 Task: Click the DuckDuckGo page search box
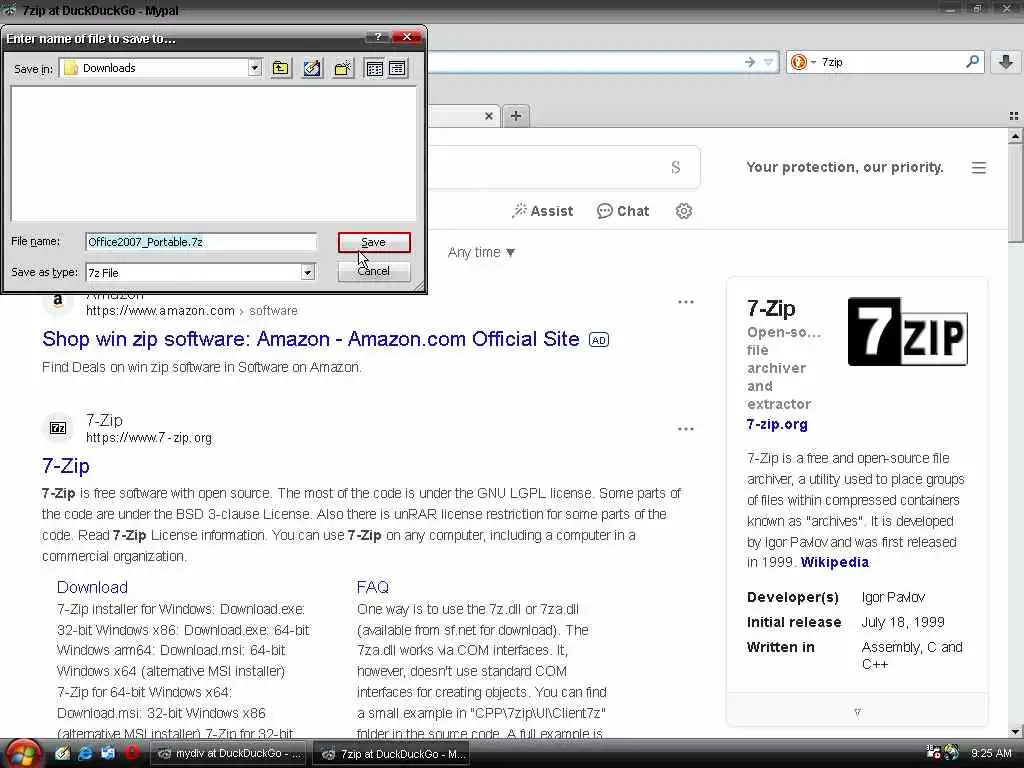(x=562, y=167)
